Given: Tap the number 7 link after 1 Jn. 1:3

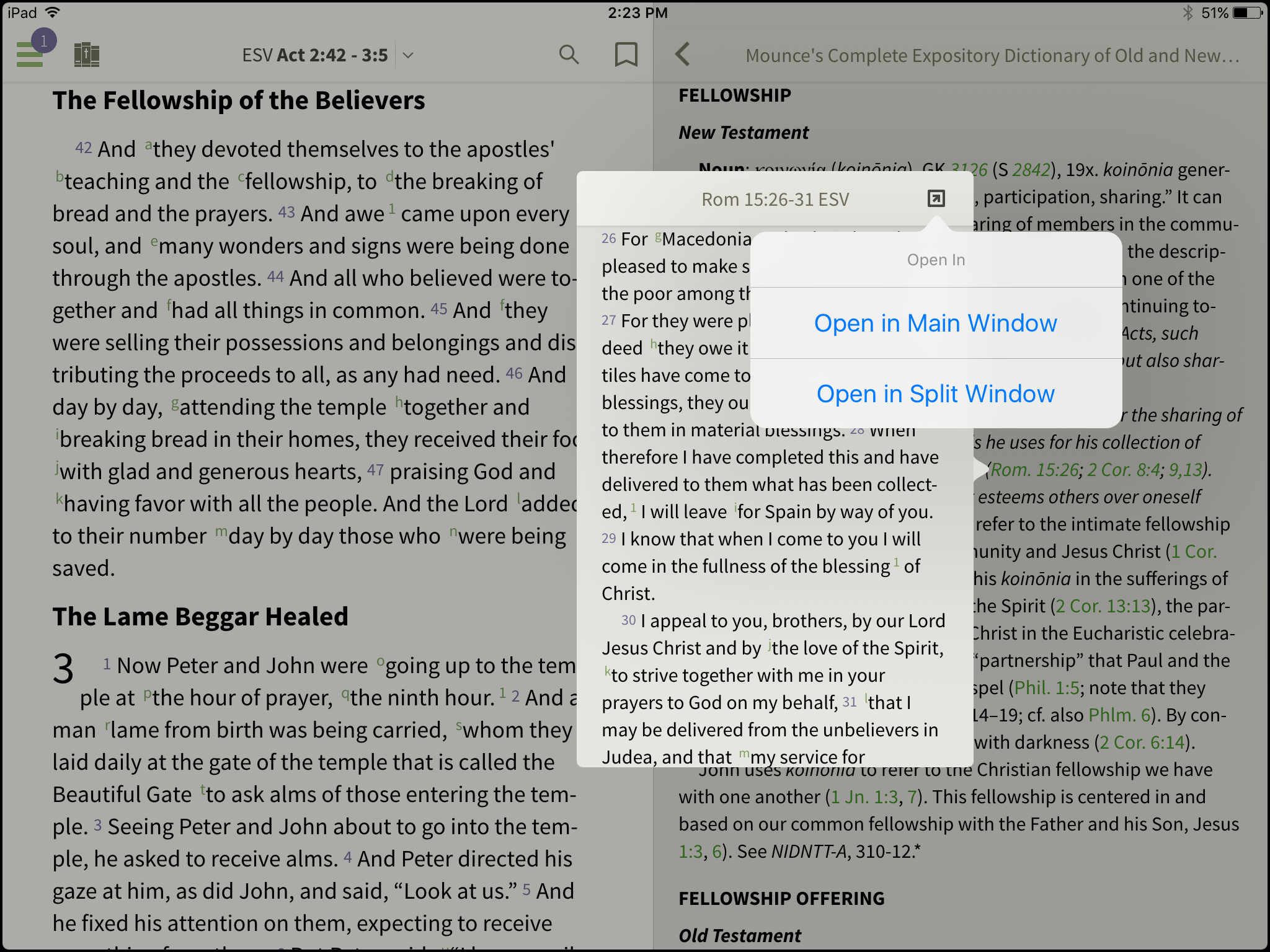Looking at the screenshot, I should tap(912, 797).
